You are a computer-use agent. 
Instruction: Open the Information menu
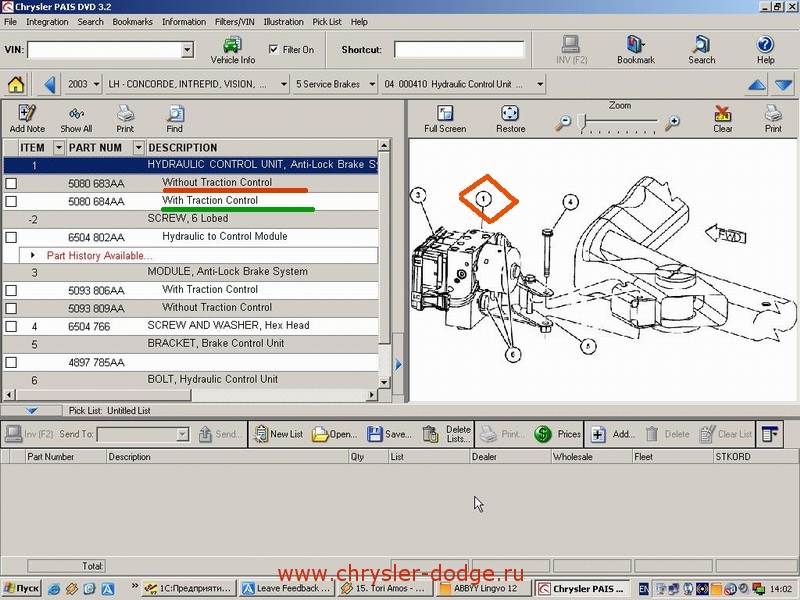point(184,22)
